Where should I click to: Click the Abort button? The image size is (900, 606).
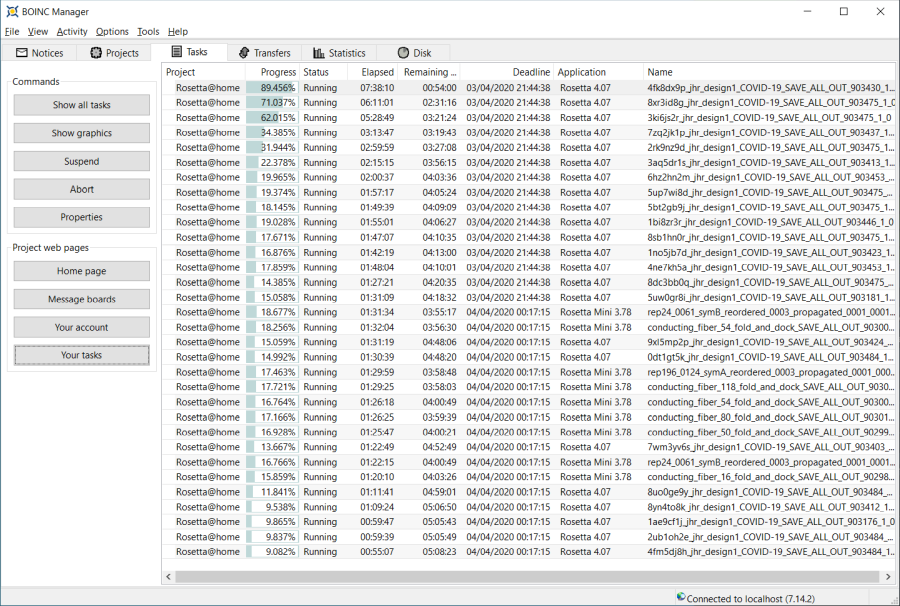(x=82, y=189)
